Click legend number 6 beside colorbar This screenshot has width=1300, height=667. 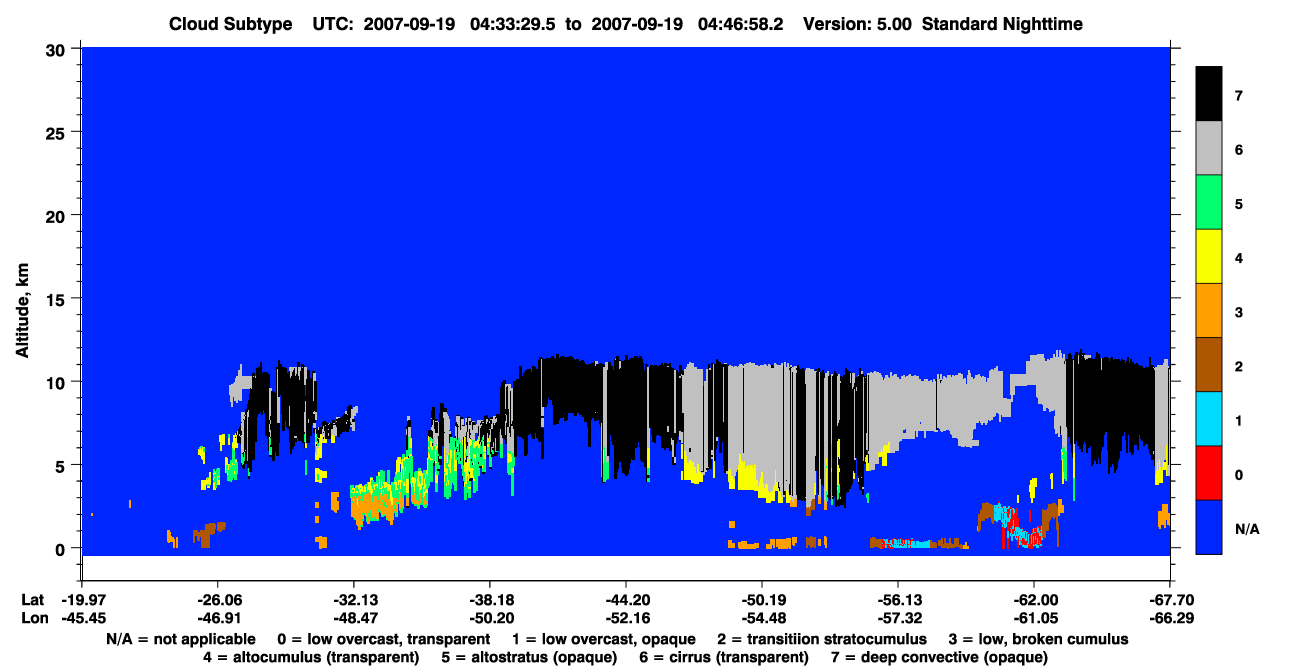coord(1238,150)
